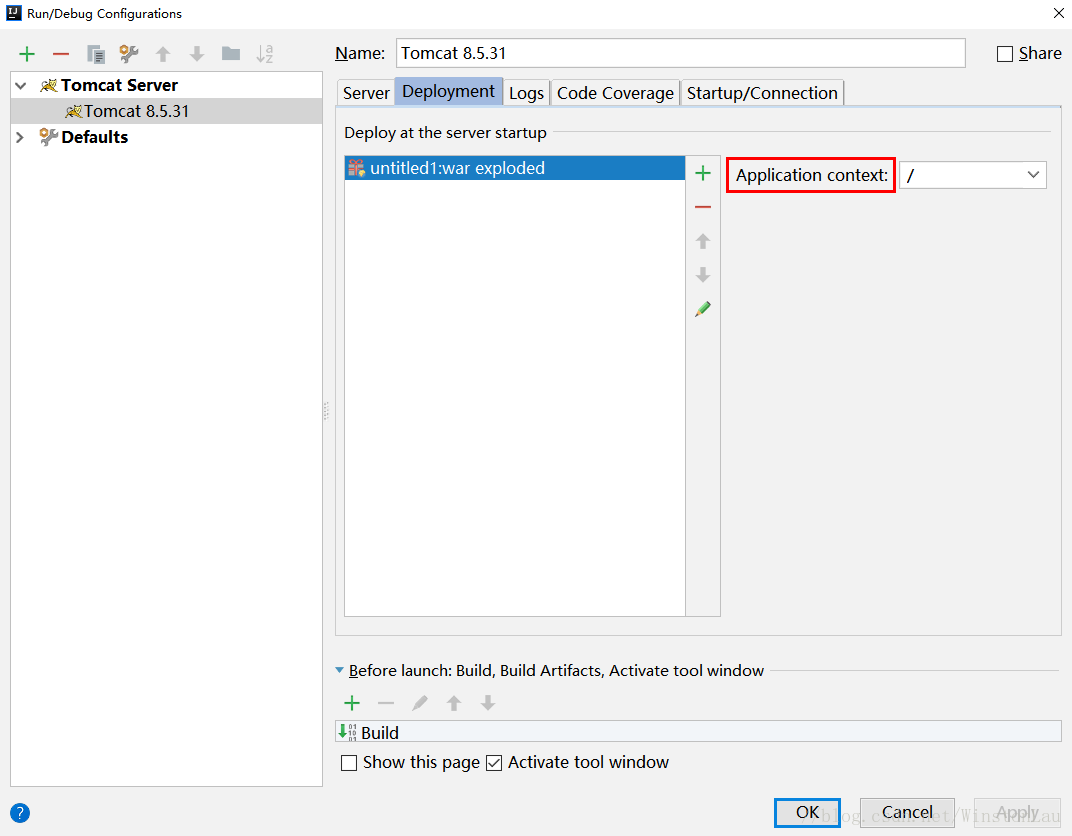Image resolution: width=1072 pixels, height=836 pixels.
Task: Move before launch task down arrow
Action: (487, 703)
